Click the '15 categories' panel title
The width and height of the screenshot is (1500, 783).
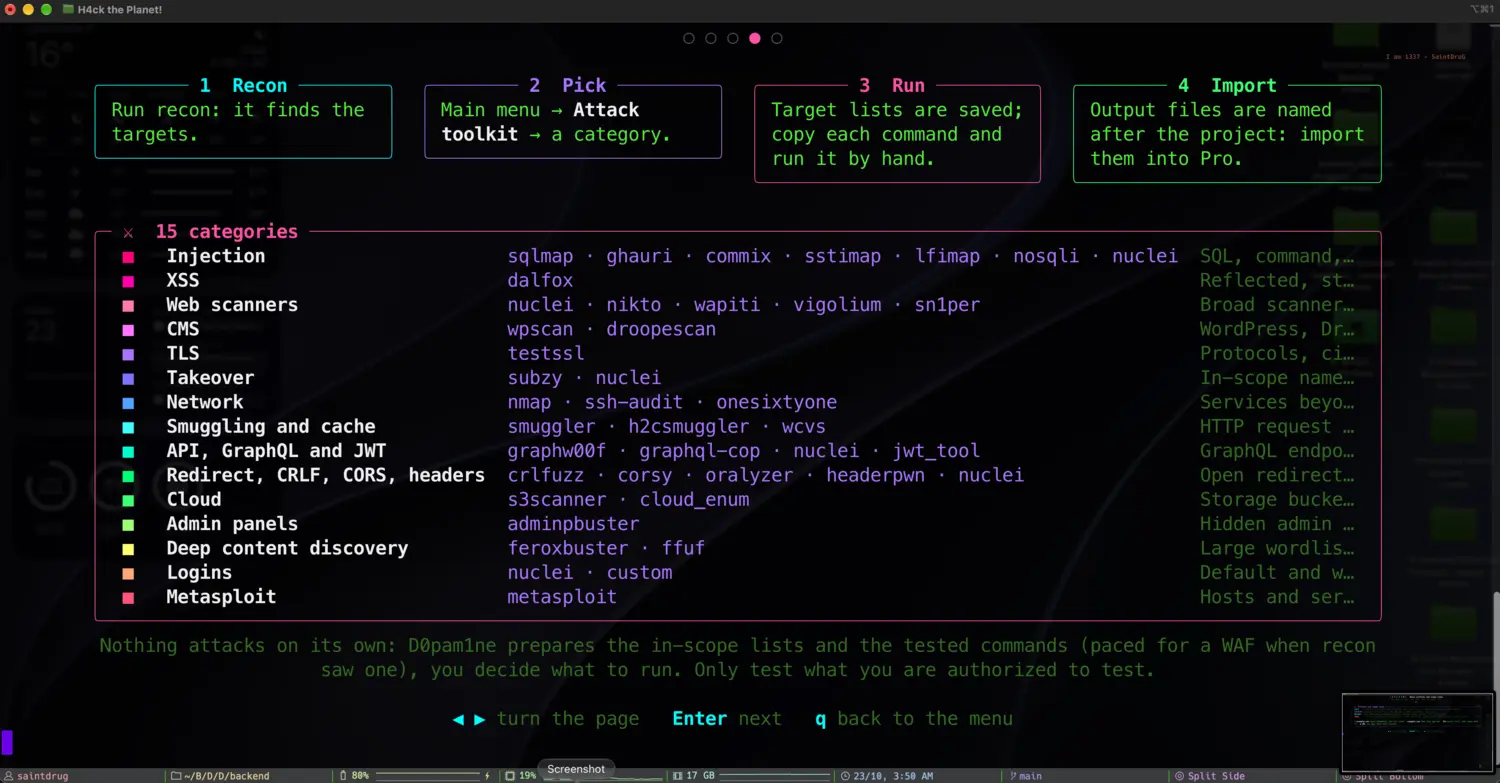226,231
